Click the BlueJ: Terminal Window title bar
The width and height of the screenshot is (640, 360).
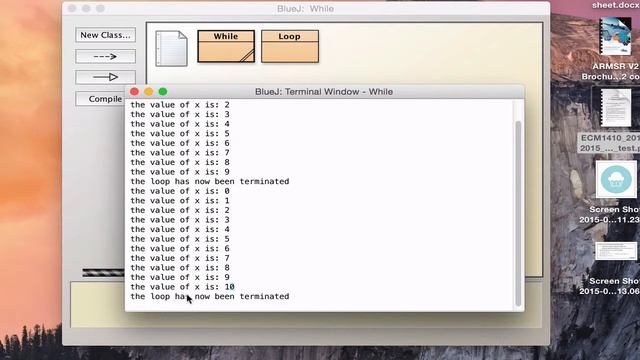coord(324,91)
